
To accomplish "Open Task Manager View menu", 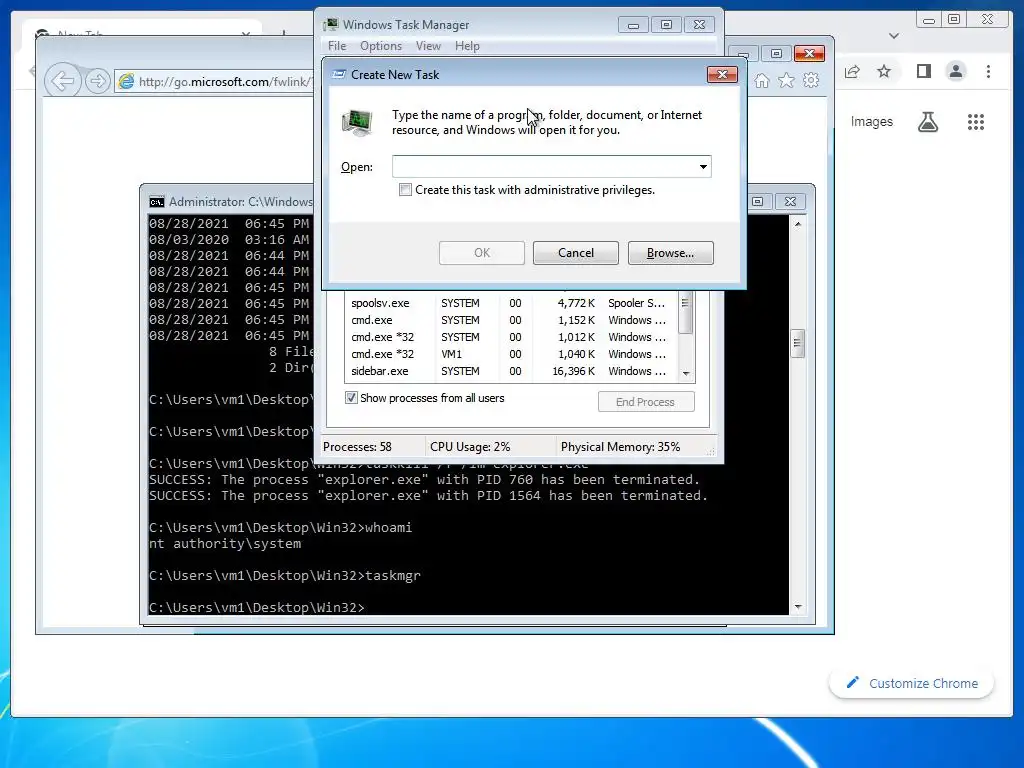I will point(428,46).
